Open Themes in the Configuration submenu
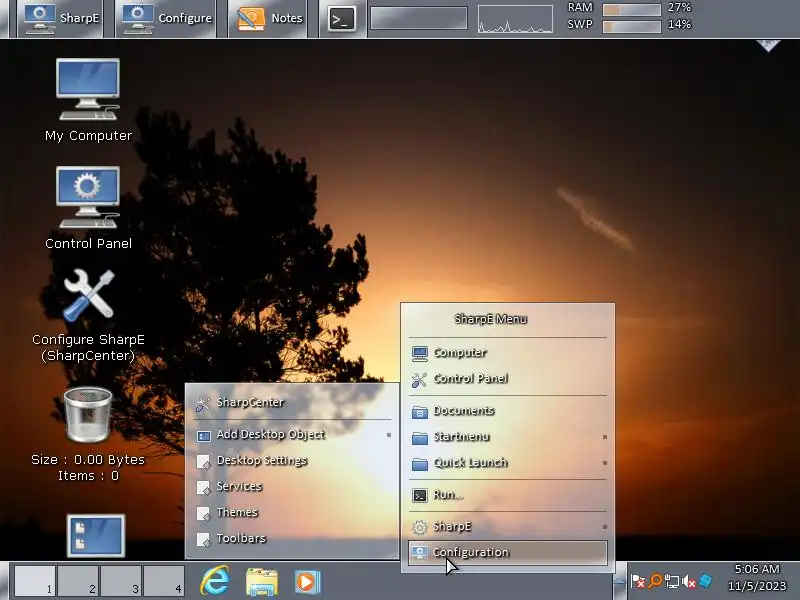This screenshot has height=600, width=800. coord(292,513)
